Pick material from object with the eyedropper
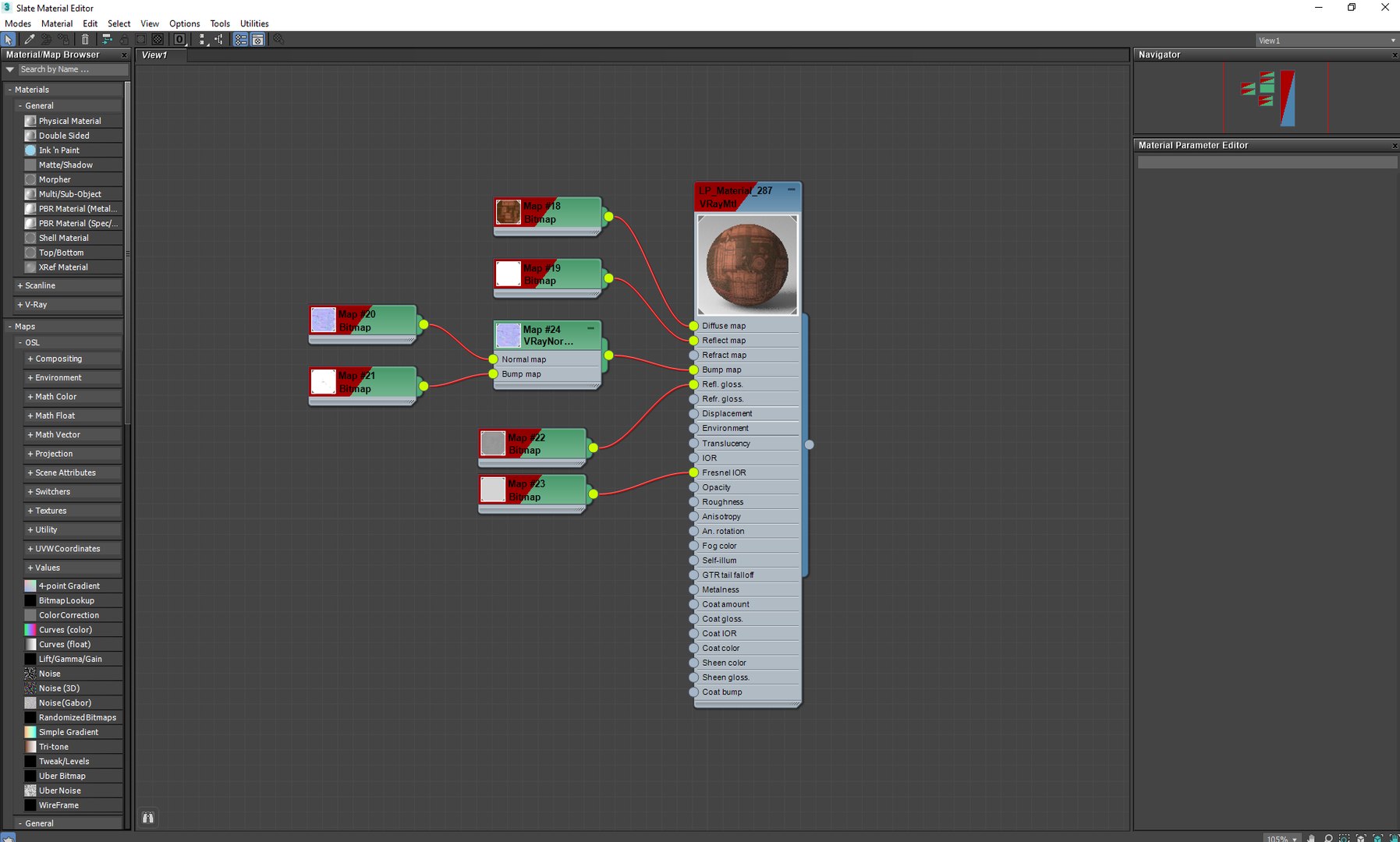1400x842 pixels. coord(30,39)
